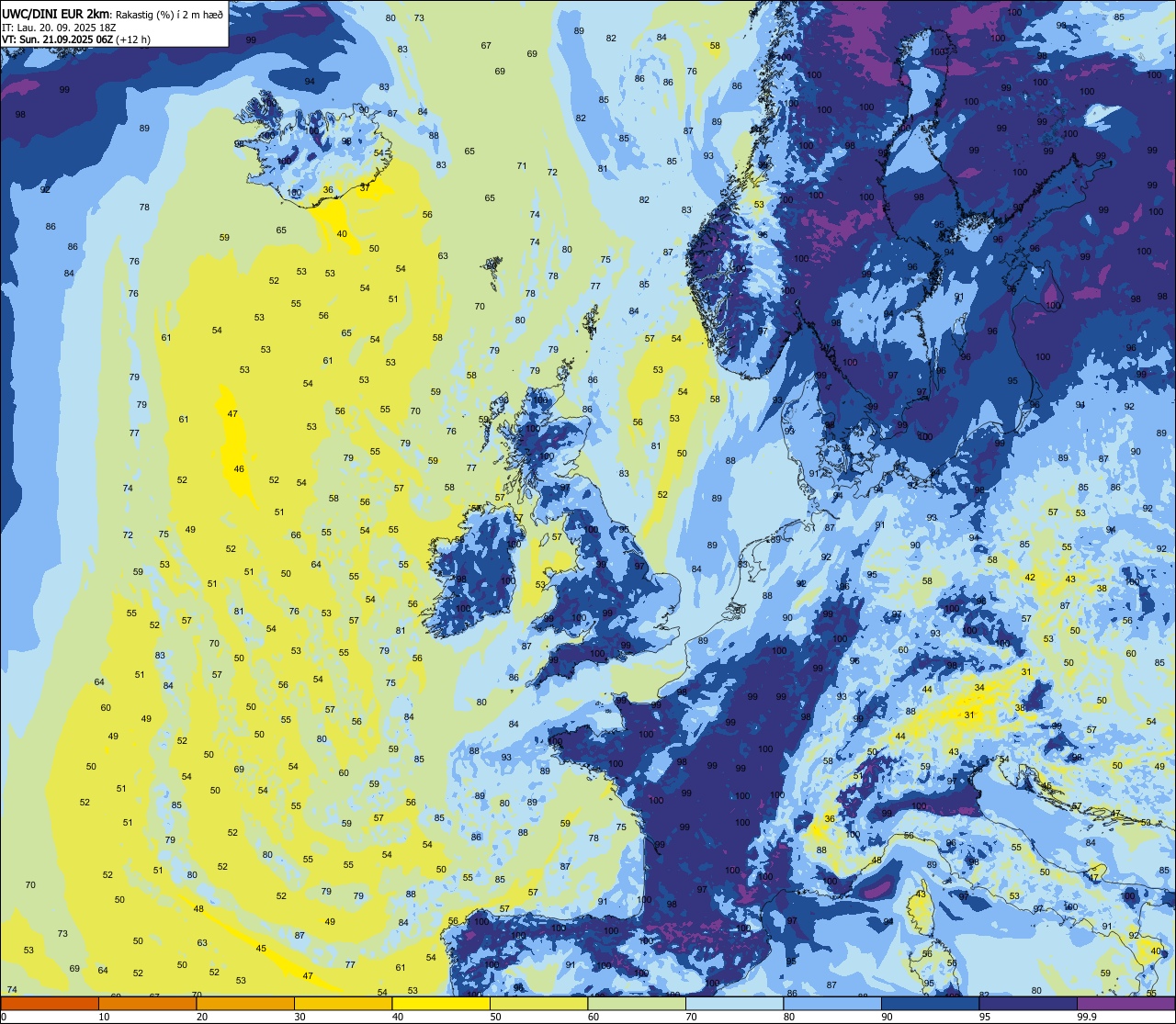The image size is (1176, 1024).
Task: Click the legend tick label "10"
Action: coord(104,1017)
